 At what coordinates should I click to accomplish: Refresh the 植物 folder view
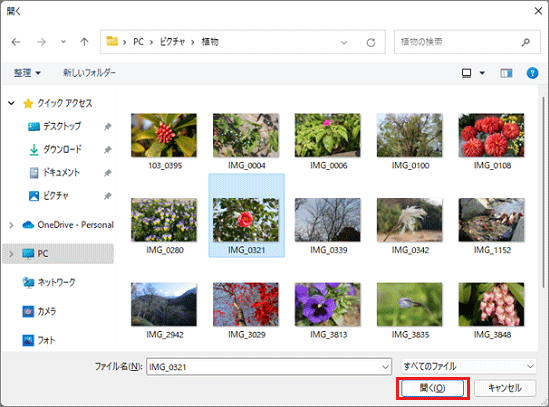[x=371, y=42]
